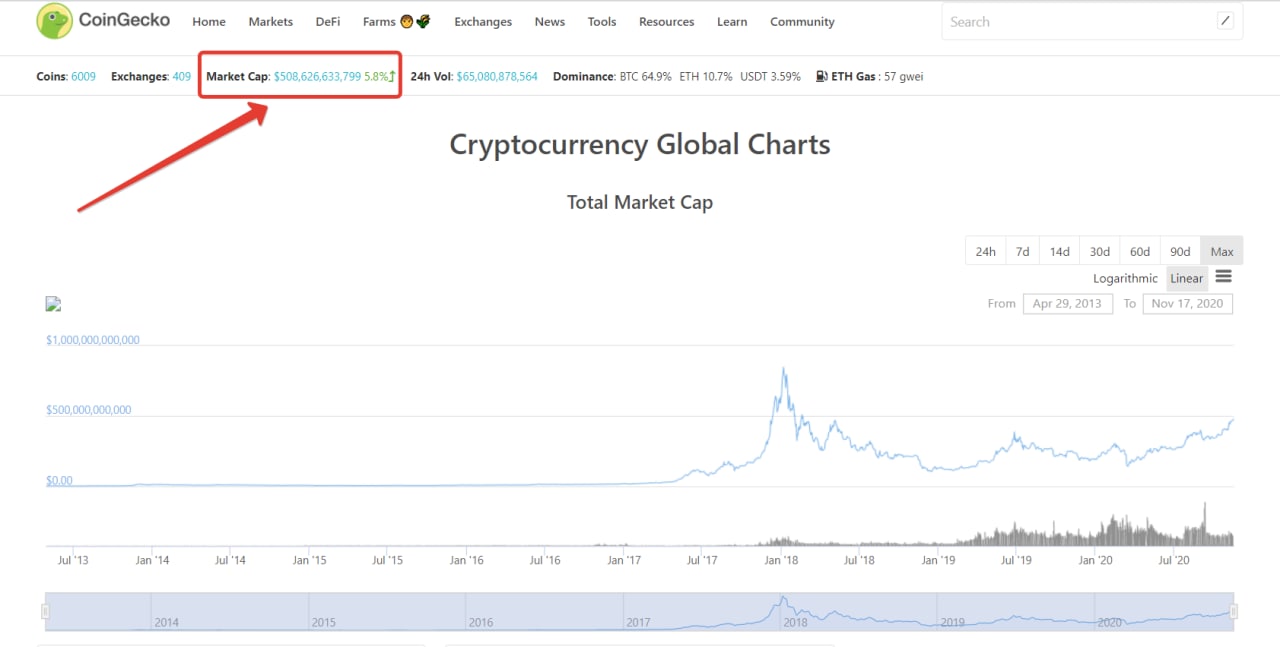The width and height of the screenshot is (1280, 647).
Task: Click the From date field
Action: [1068, 303]
